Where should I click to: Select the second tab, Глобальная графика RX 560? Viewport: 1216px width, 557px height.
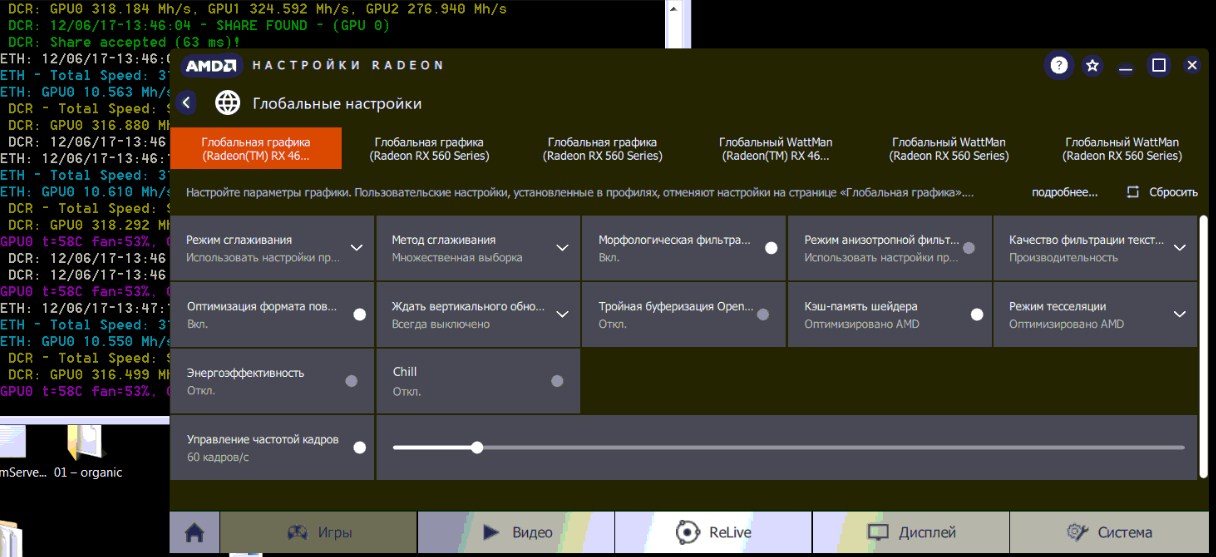pyautogui.click(x=429, y=148)
